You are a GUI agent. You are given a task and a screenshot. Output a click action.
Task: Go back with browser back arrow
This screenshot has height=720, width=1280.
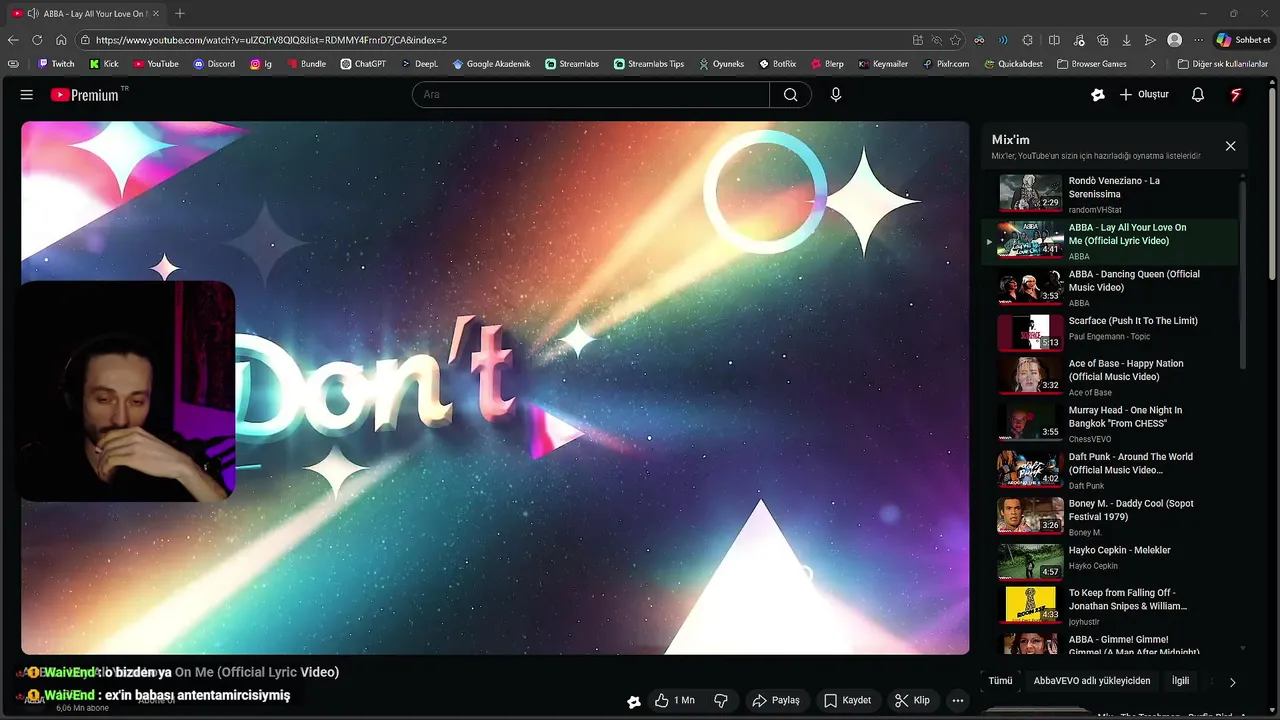pyautogui.click(x=13, y=40)
